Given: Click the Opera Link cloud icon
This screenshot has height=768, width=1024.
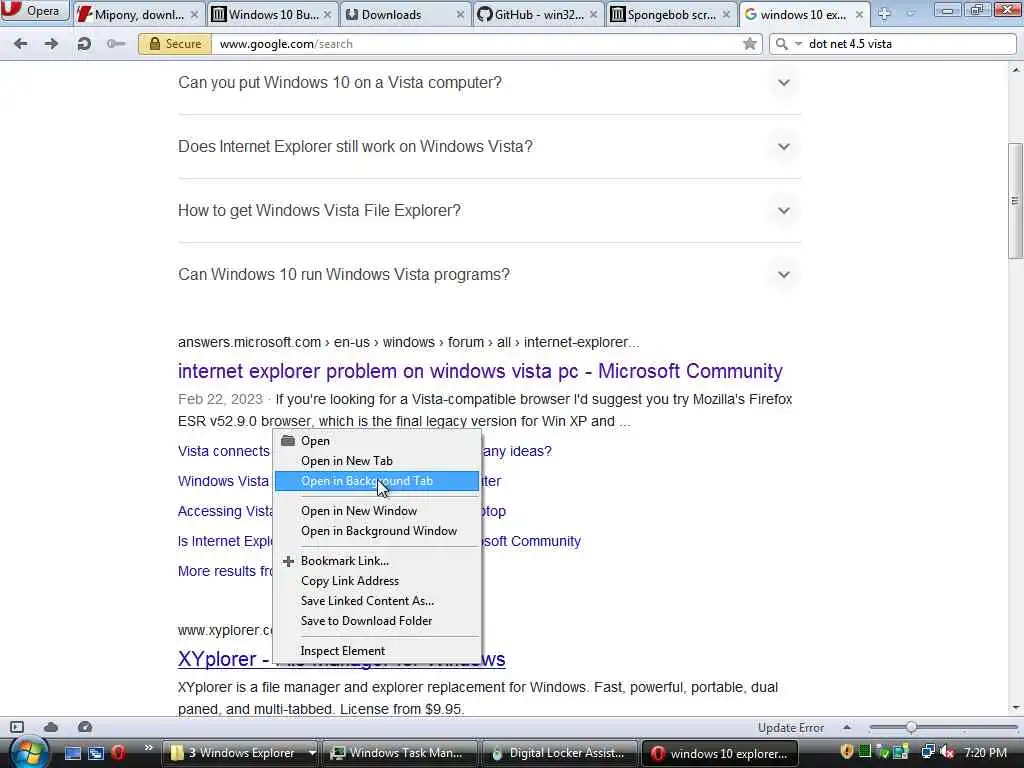Looking at the screenshot, I should click(x=51, y=727).
